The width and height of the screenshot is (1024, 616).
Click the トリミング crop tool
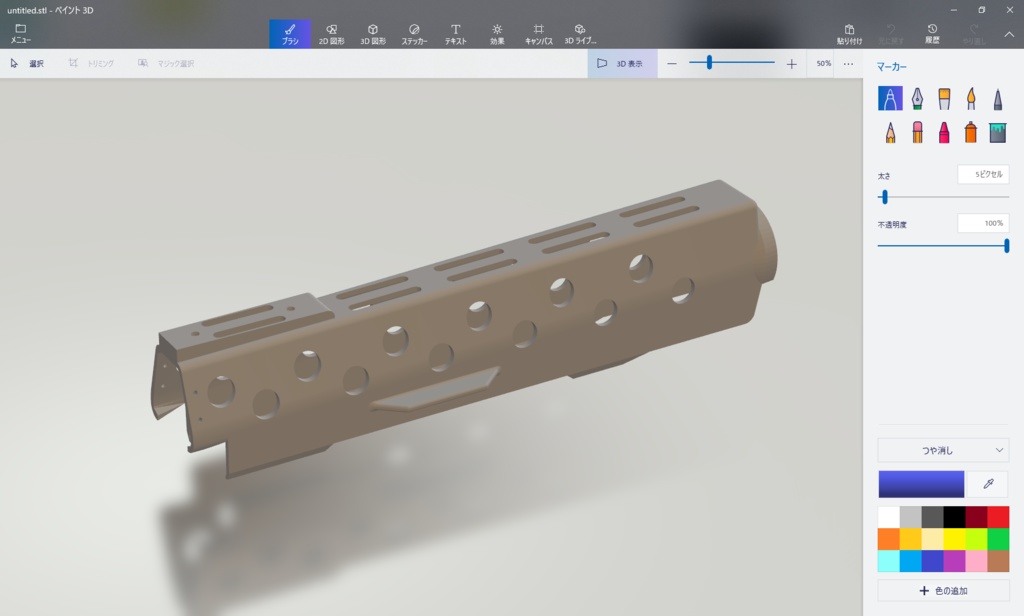(x=91, y=63)
